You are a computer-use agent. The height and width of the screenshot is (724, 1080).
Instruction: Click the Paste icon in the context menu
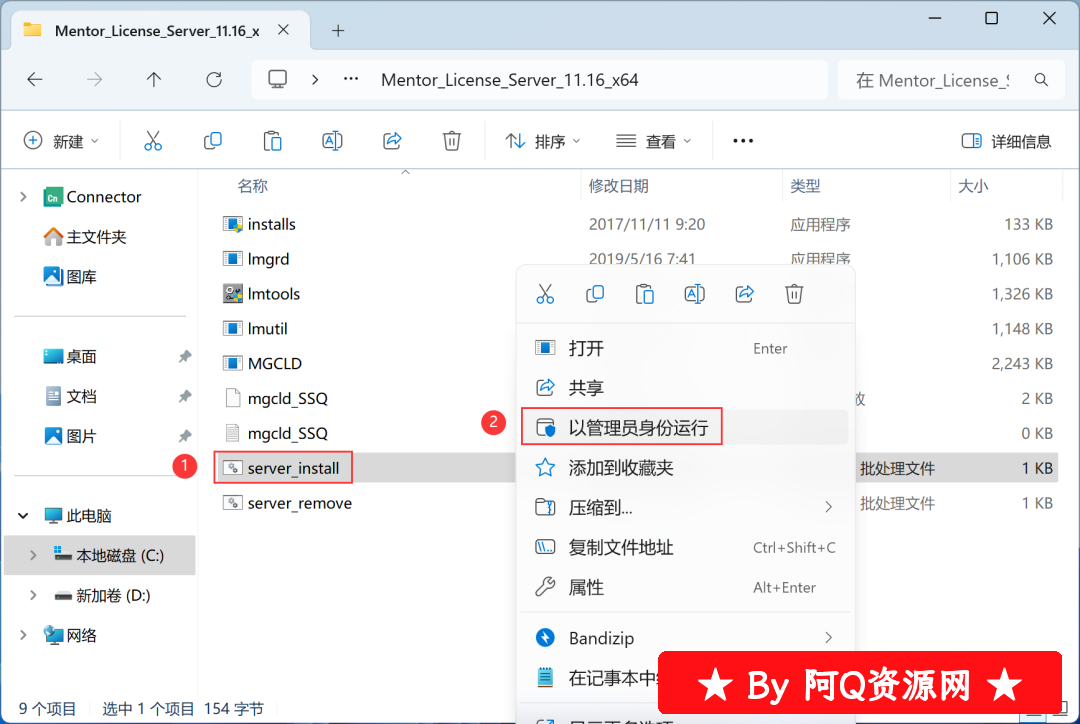[x=645, y=294]
